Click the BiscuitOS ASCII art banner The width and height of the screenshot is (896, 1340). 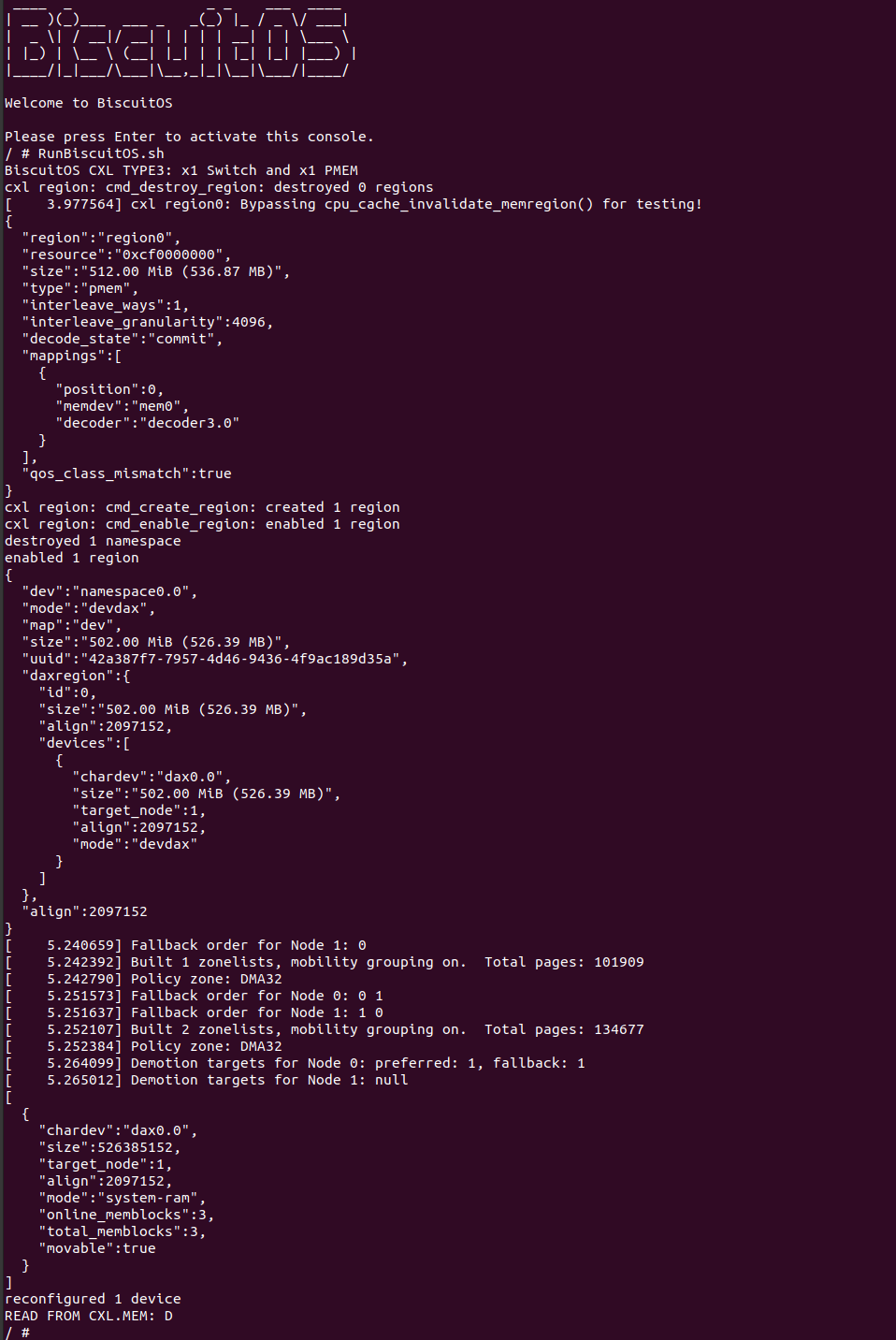178,44
